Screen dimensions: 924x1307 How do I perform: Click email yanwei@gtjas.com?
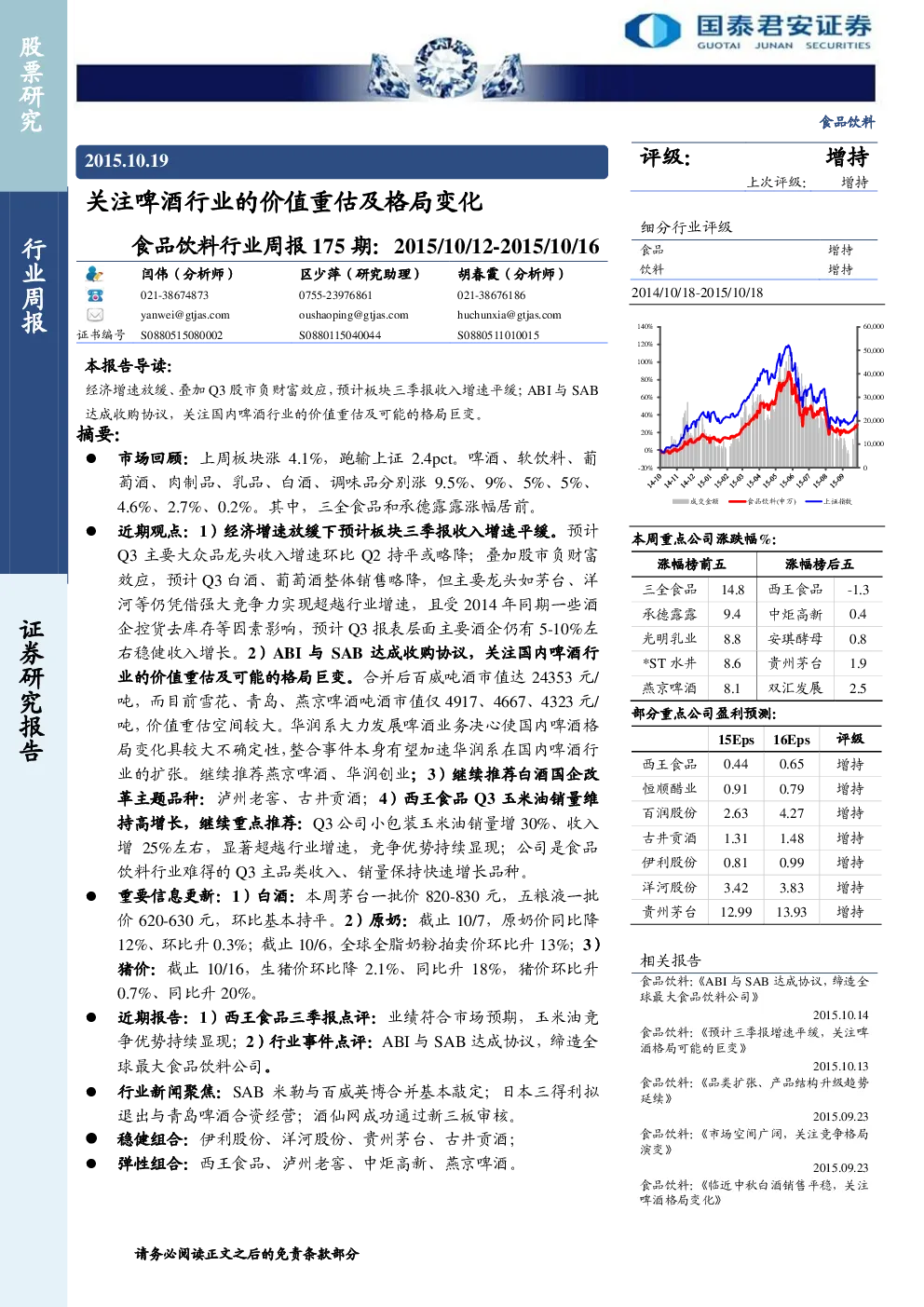(184, 315)
